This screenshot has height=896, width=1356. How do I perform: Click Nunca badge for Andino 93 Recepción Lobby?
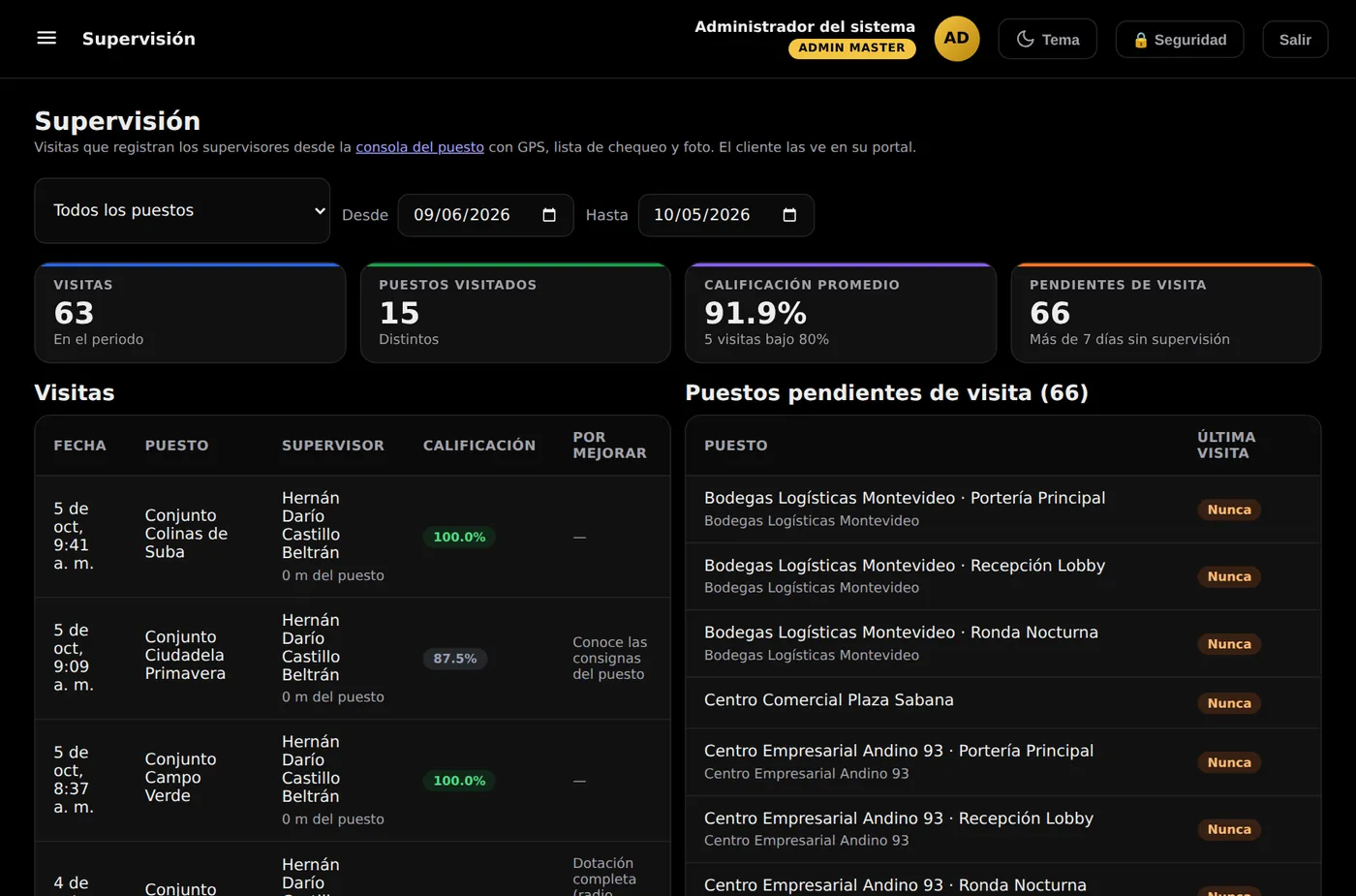tap(1229, 829)
